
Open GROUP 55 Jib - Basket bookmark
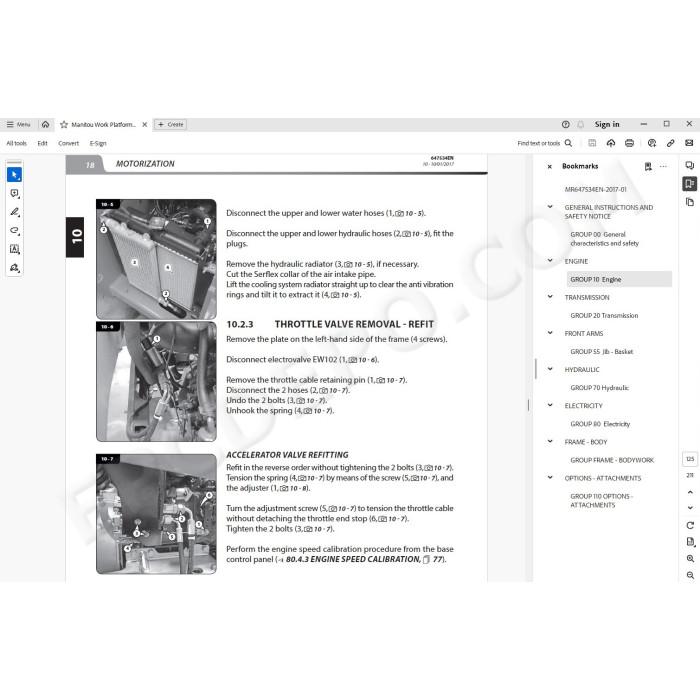(x=601, y=352)
